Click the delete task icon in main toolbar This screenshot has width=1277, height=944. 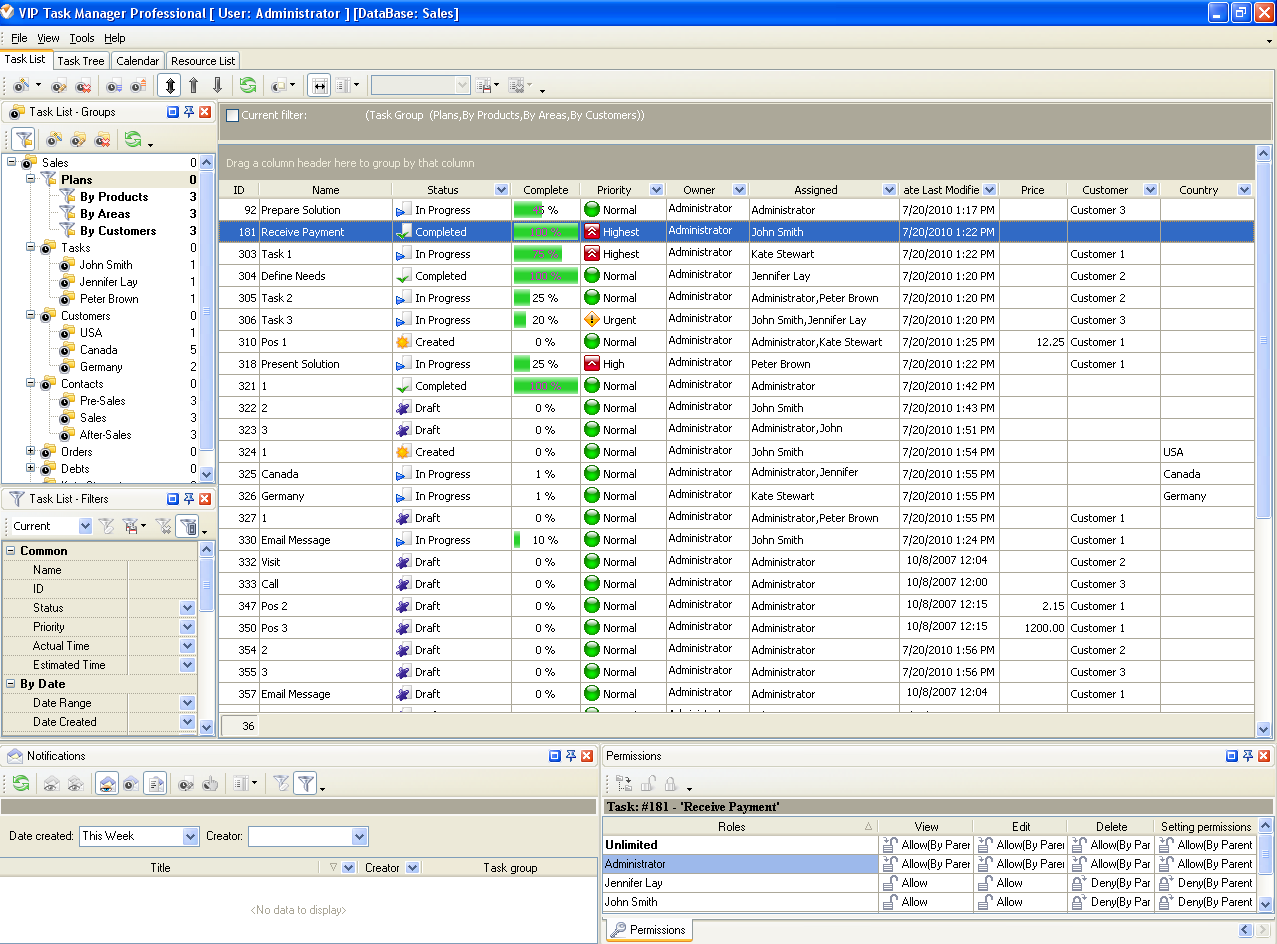point(84,86)
